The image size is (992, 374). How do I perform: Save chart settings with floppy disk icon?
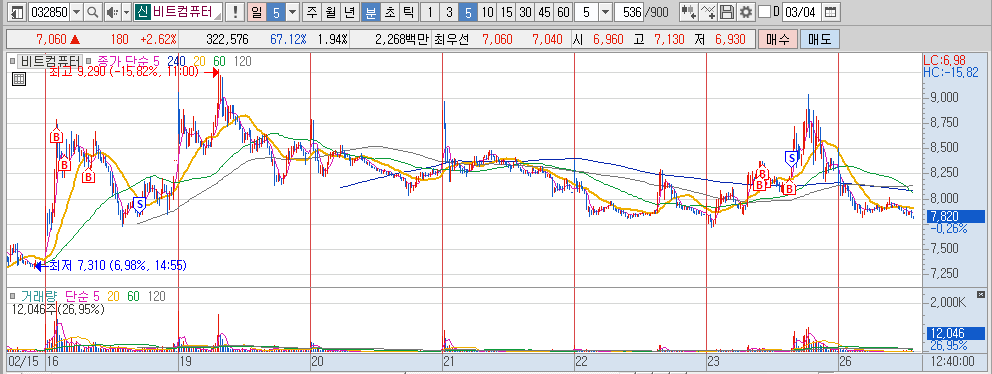click(x=728, y=11)
